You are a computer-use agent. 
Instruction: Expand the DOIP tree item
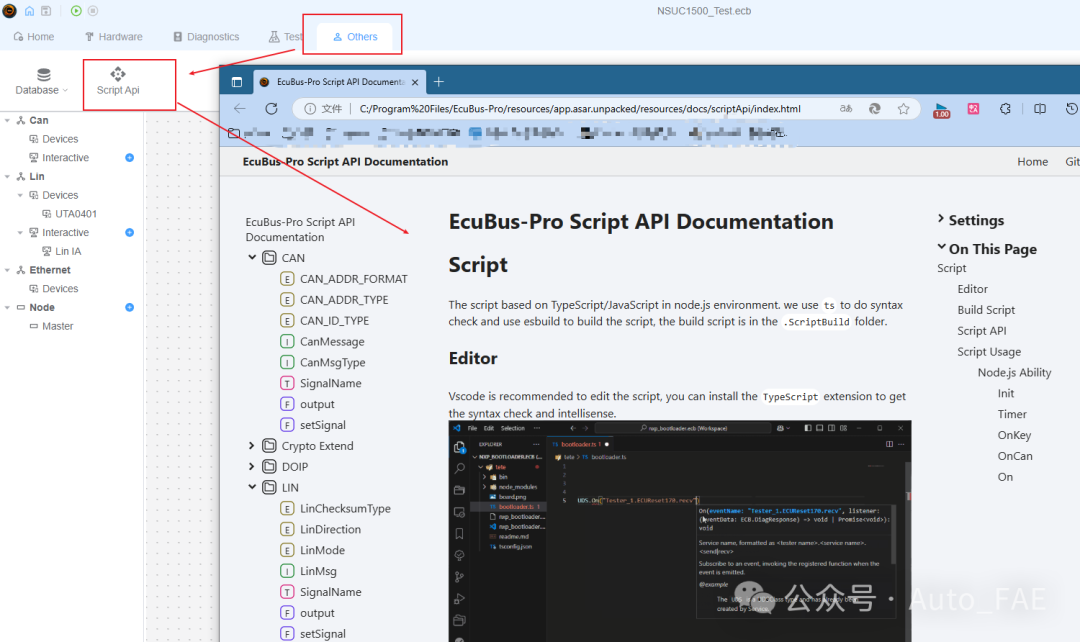coord(253,466)
